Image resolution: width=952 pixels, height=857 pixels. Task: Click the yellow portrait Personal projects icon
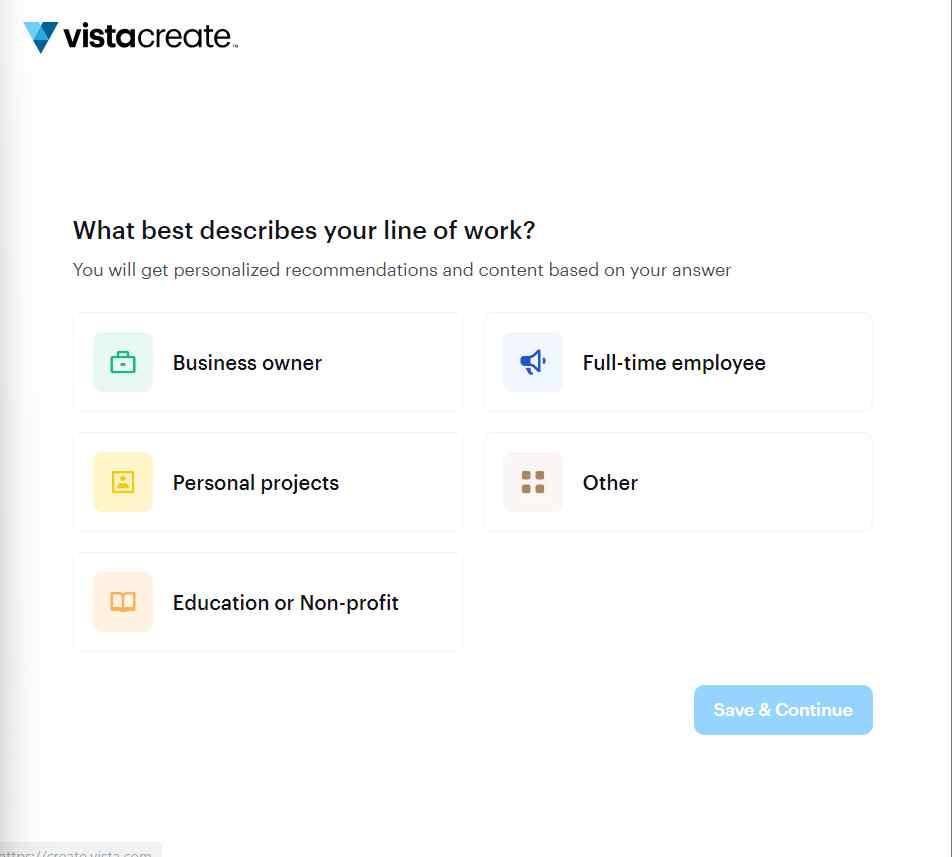pos(123,482)
